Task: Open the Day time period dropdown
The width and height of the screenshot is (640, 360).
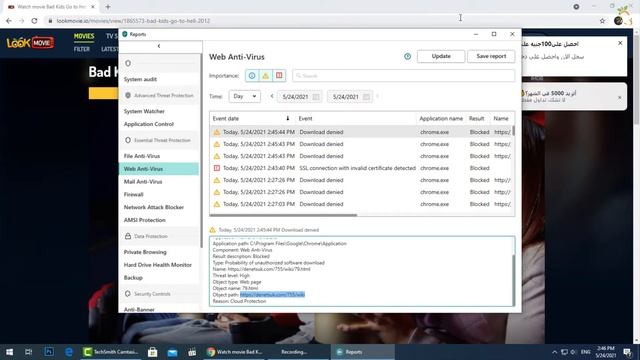Action: tap(244, 96)
